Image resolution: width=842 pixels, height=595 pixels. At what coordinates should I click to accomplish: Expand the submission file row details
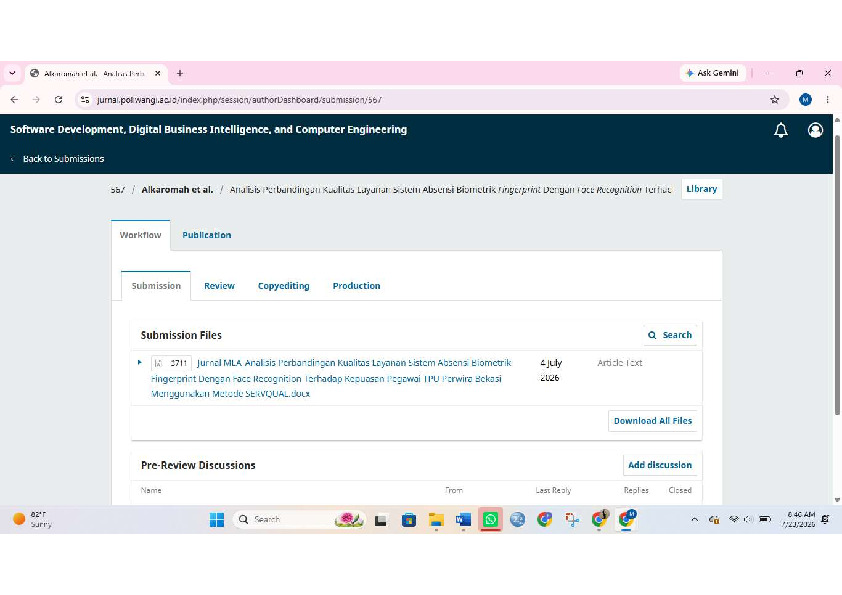coord(140,362)
